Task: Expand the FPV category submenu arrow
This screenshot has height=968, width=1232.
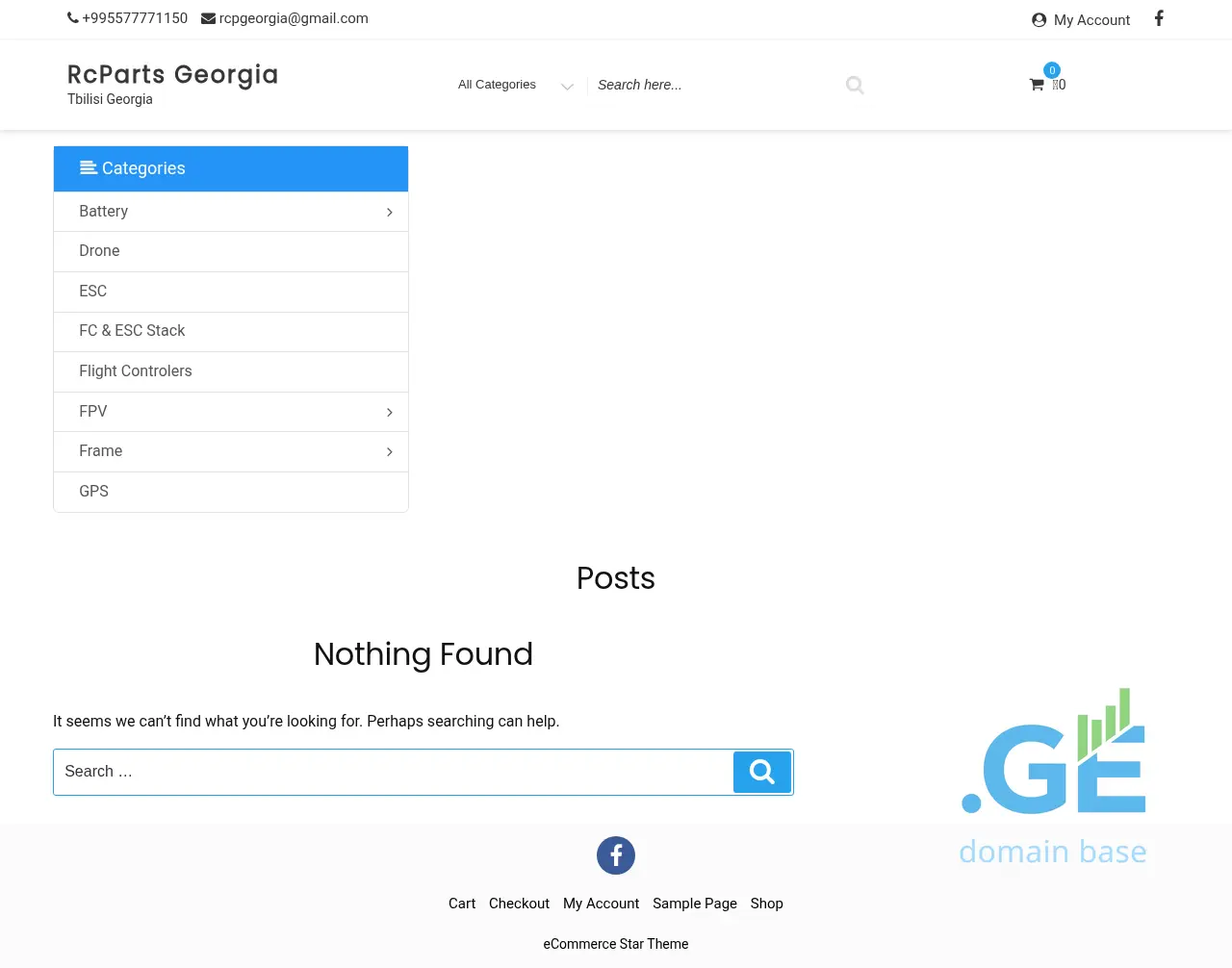Action: click(x=390, y=412)
